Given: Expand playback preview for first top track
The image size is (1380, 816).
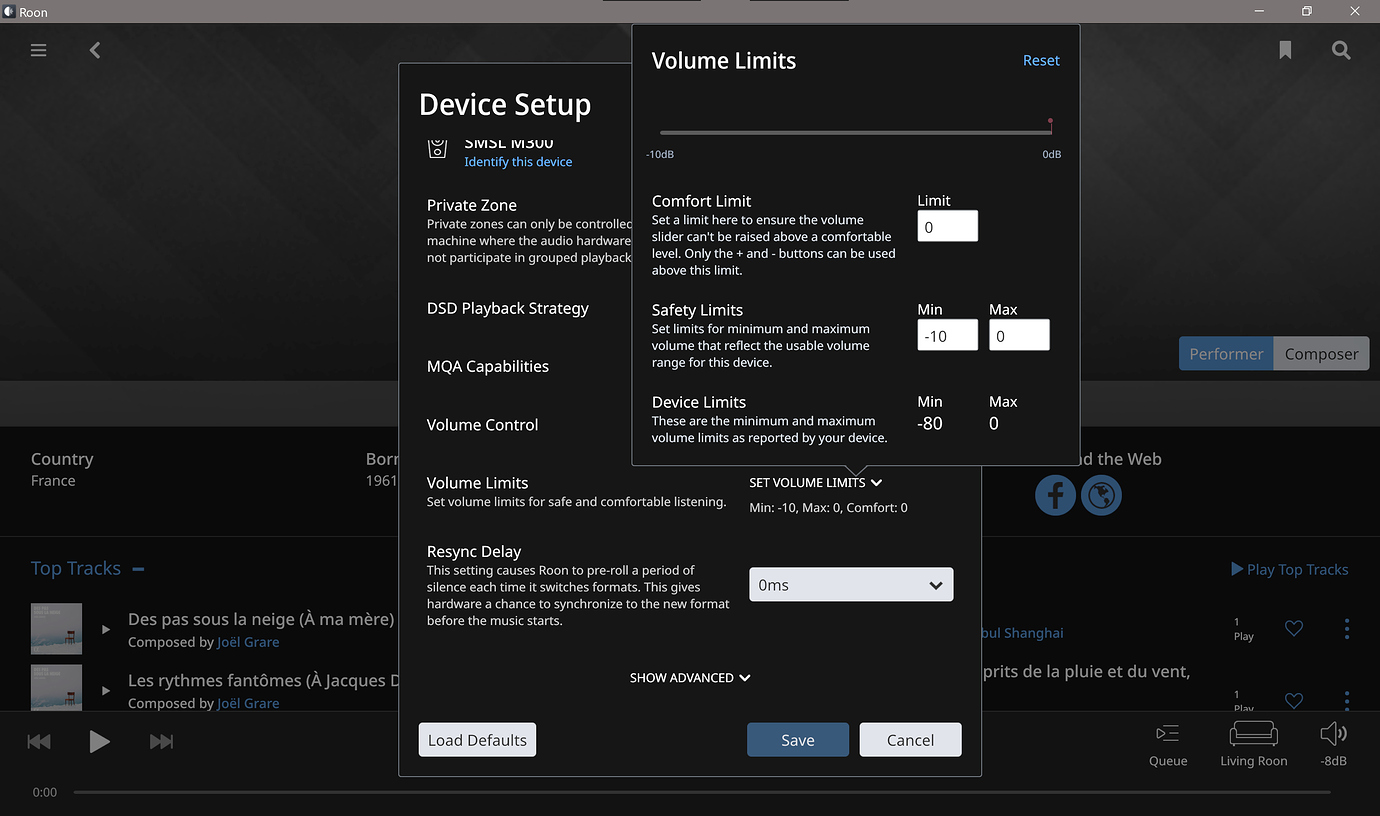Looking at the screenshot, I should click(x=105, y=629).
